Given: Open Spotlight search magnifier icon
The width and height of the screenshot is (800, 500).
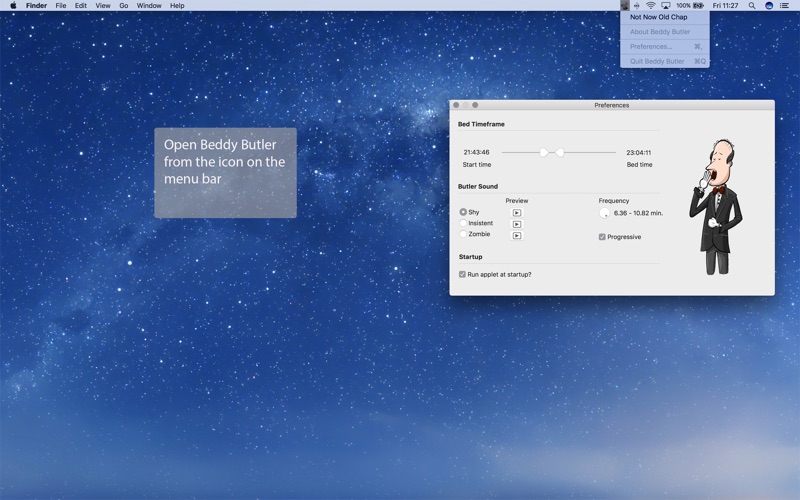Looking at the screenshot, I should (x=752, y=6).
